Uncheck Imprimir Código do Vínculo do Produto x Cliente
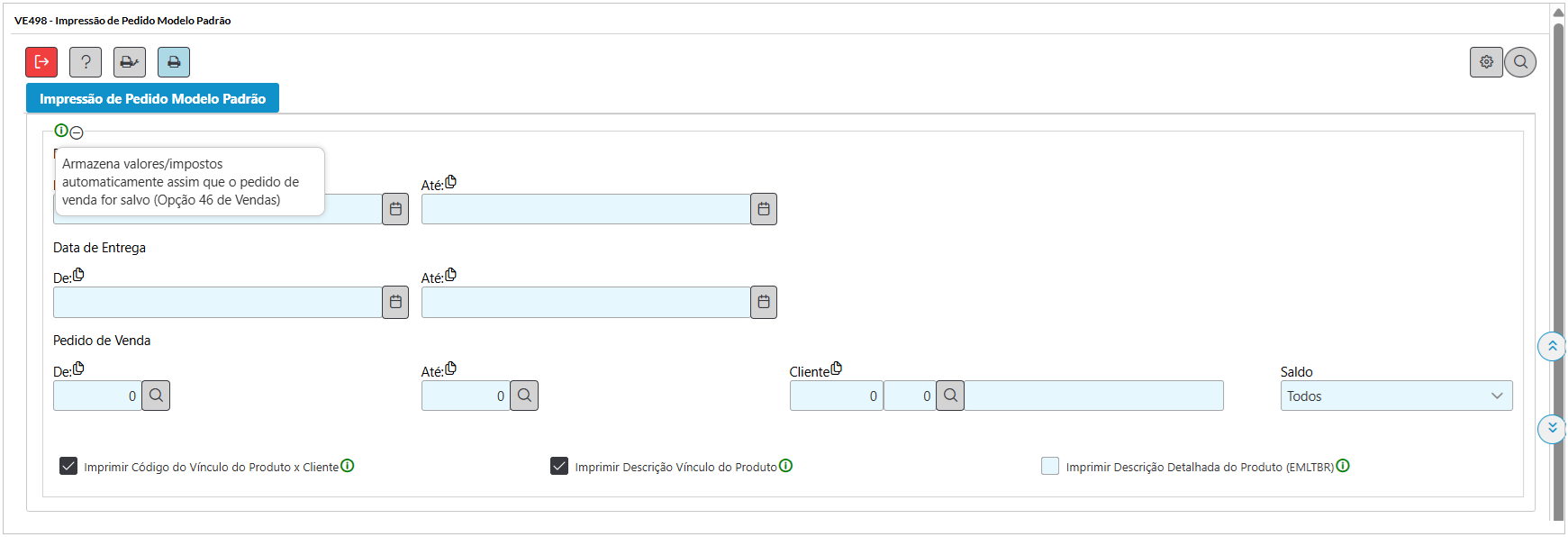The width and height of the screenshot is (1568, 537). coord(68,466)
